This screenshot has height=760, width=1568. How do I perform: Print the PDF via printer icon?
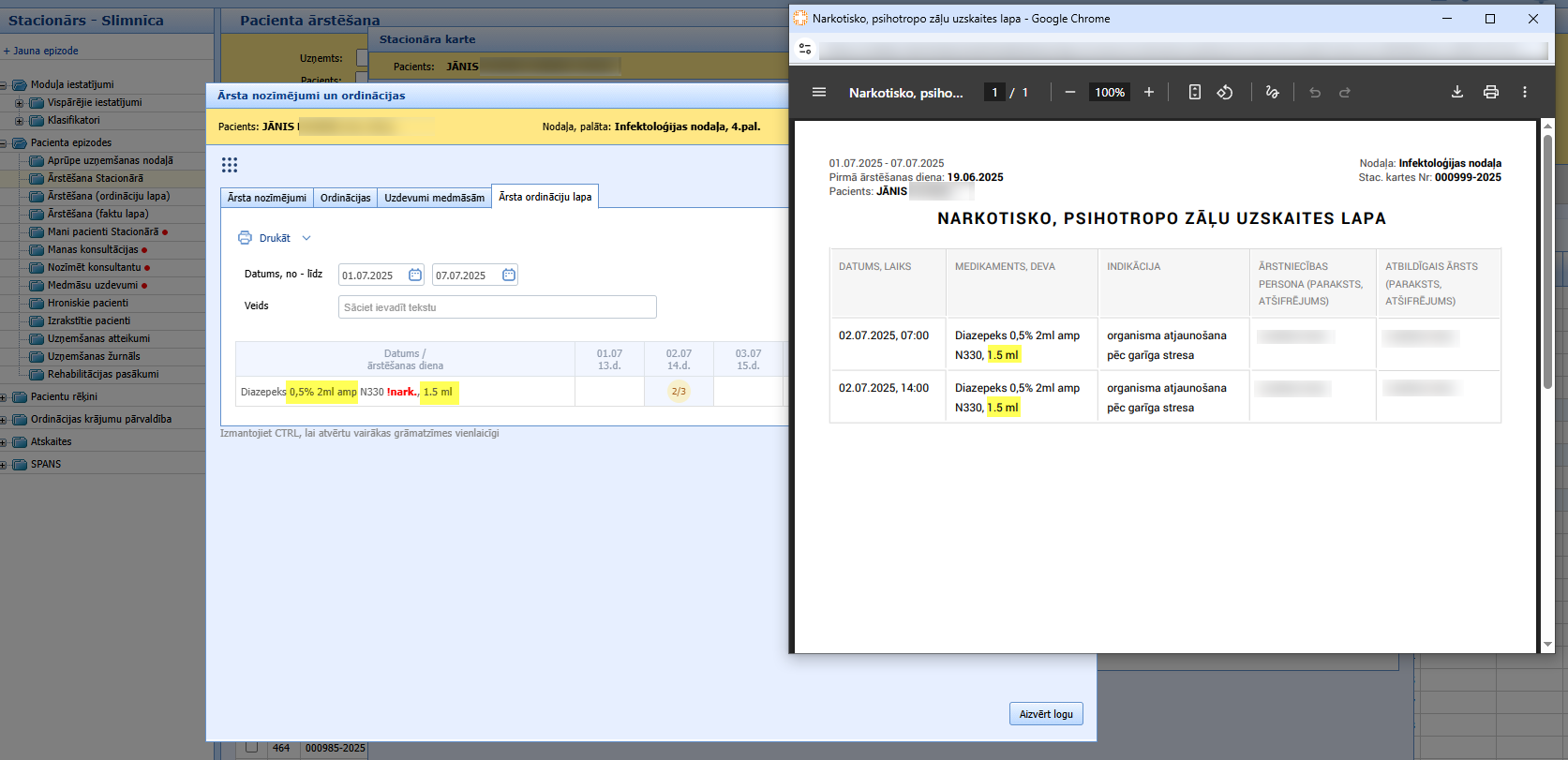coord(1490,92)
